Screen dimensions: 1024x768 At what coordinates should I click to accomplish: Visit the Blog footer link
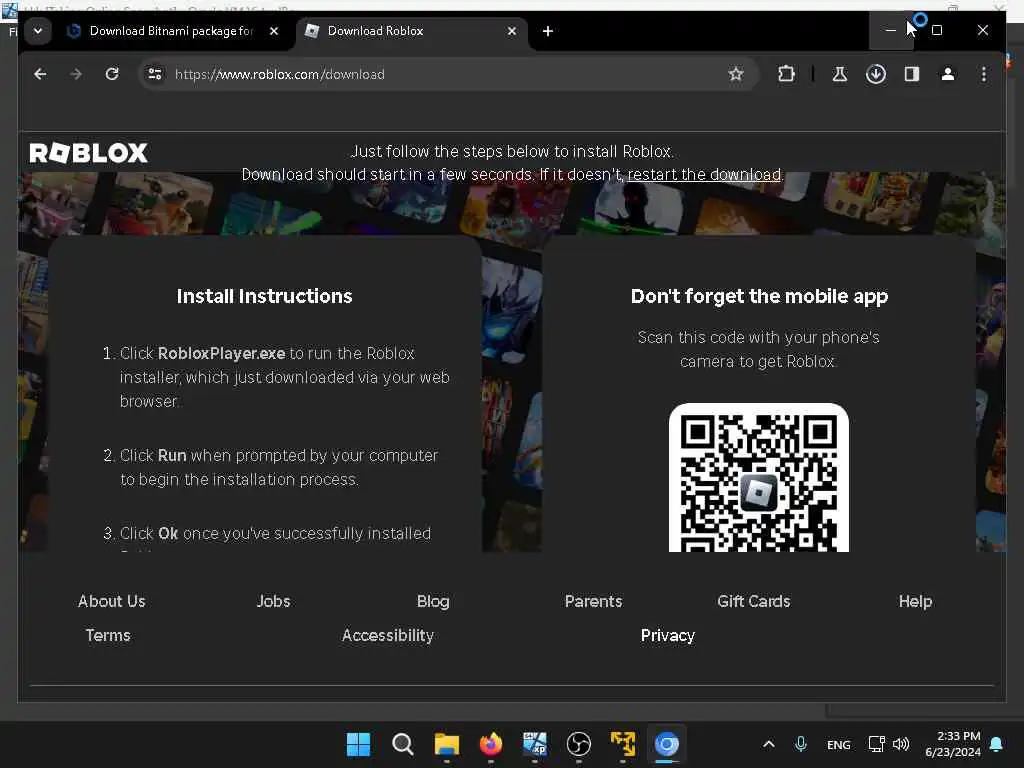[433, 601]
